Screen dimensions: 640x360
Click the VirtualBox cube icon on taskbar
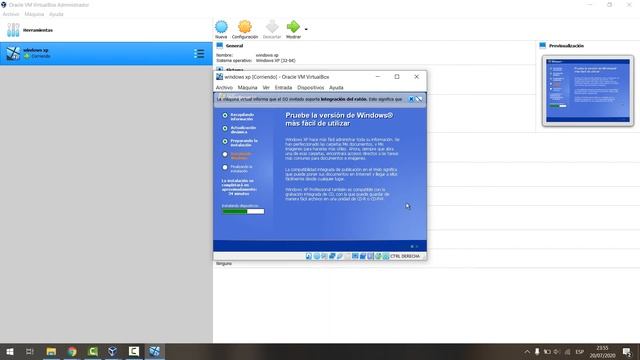click(113, 351)
